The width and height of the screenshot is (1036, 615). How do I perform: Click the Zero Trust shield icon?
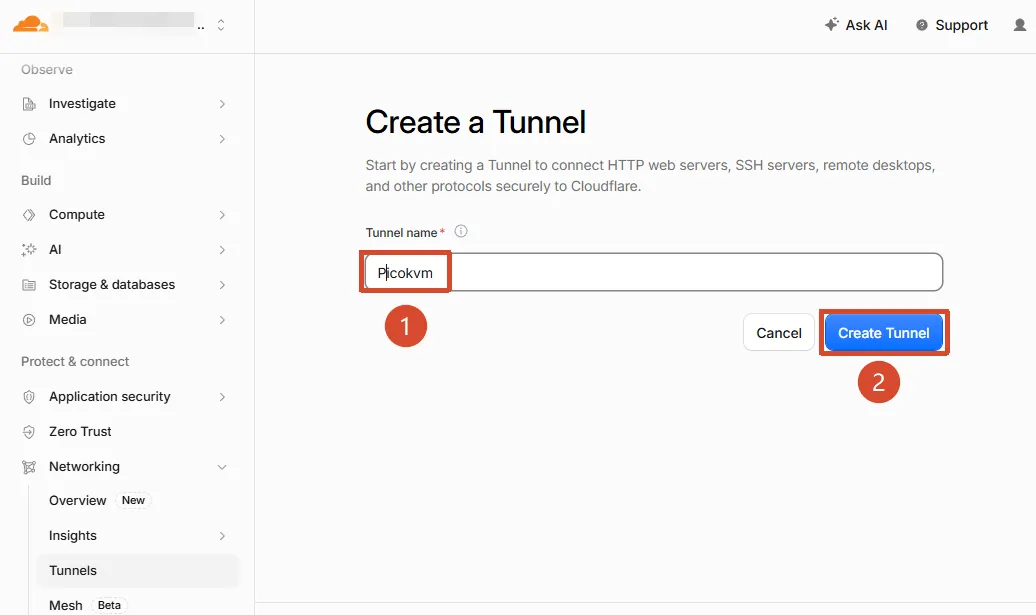[29, 431]
